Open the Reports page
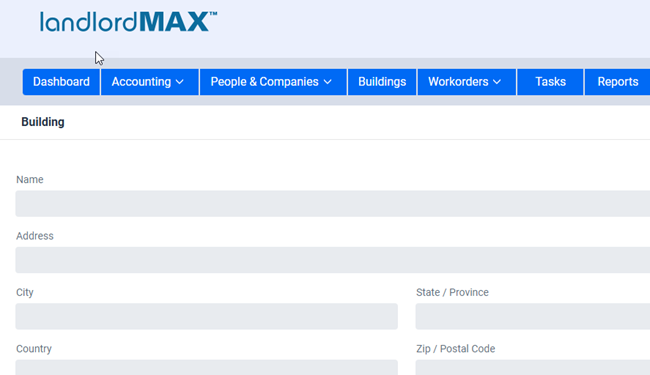 [x=617, y=82]
